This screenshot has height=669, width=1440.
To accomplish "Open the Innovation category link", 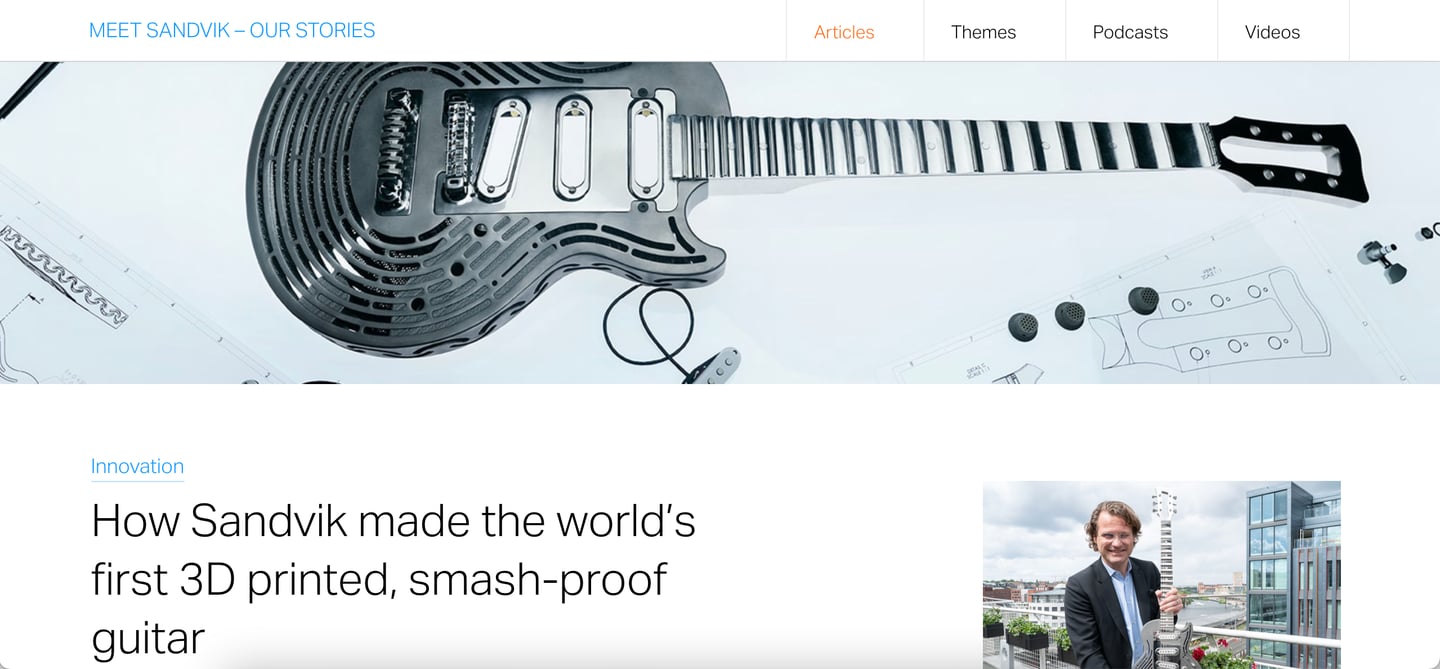I will tap(137, 466).
